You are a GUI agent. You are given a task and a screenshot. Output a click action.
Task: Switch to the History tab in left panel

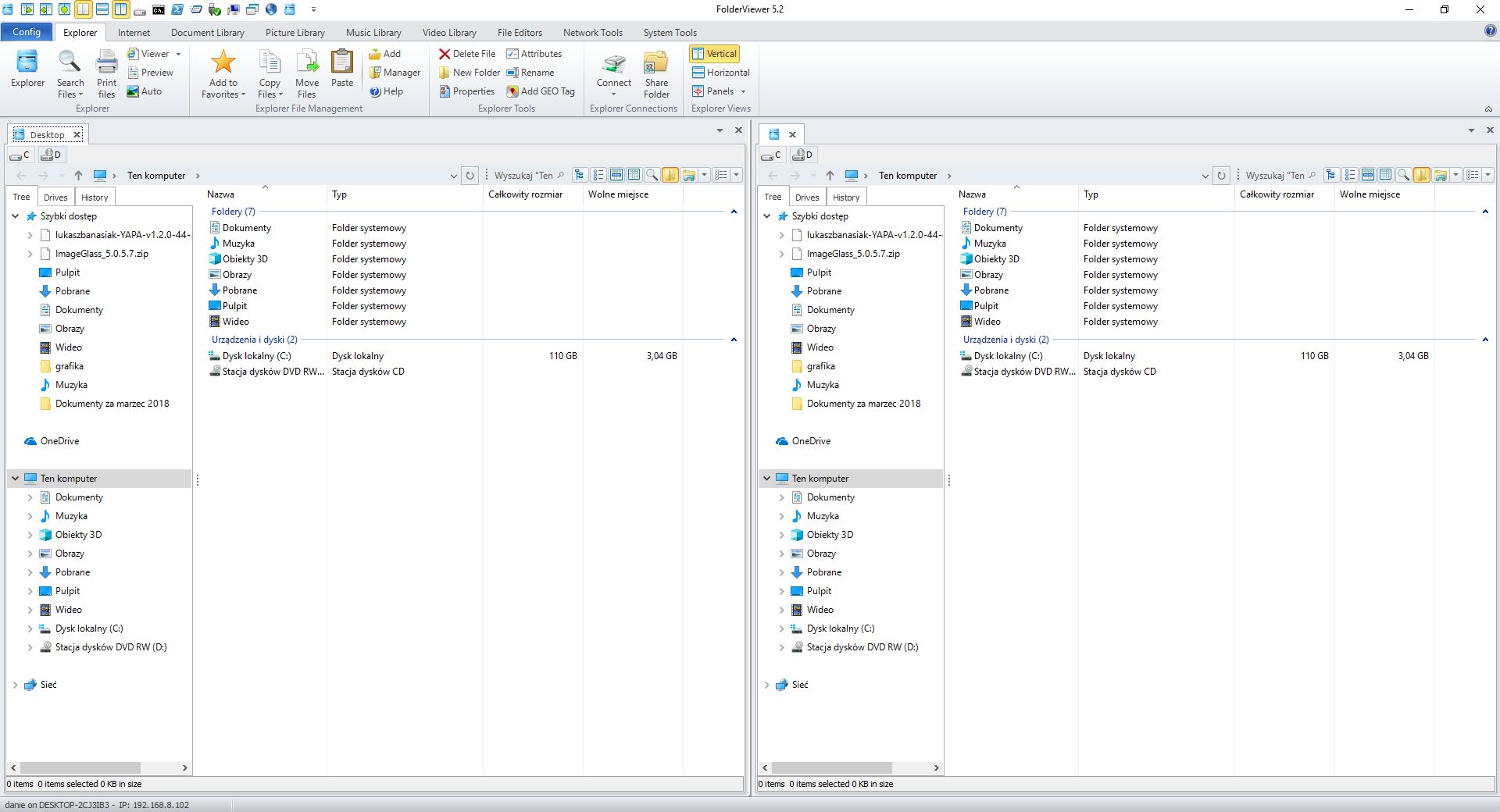[x=95, y=197]
